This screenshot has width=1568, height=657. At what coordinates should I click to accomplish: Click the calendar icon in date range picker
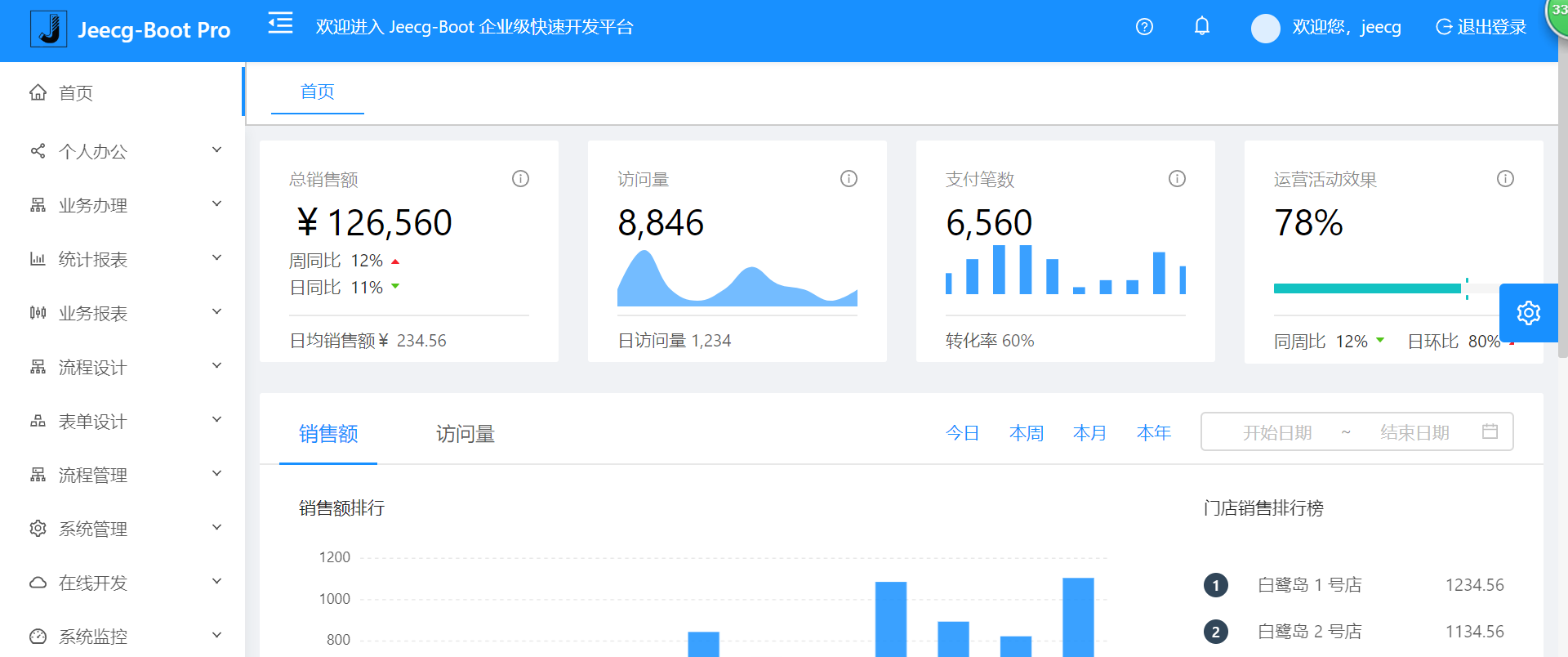(1490, 431)
